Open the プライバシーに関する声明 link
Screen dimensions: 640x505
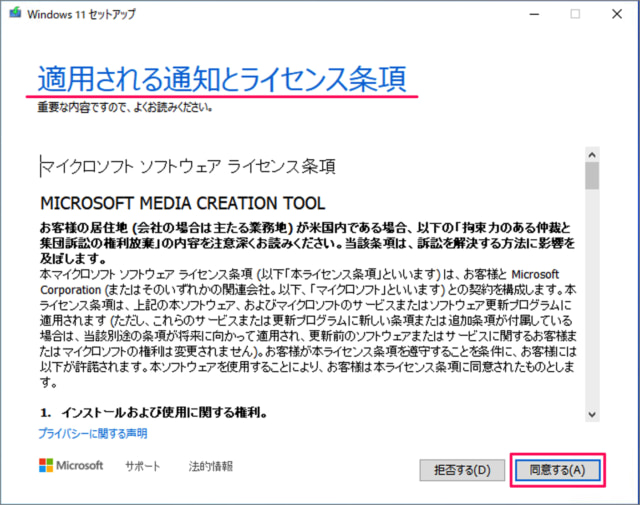[93, 434]
